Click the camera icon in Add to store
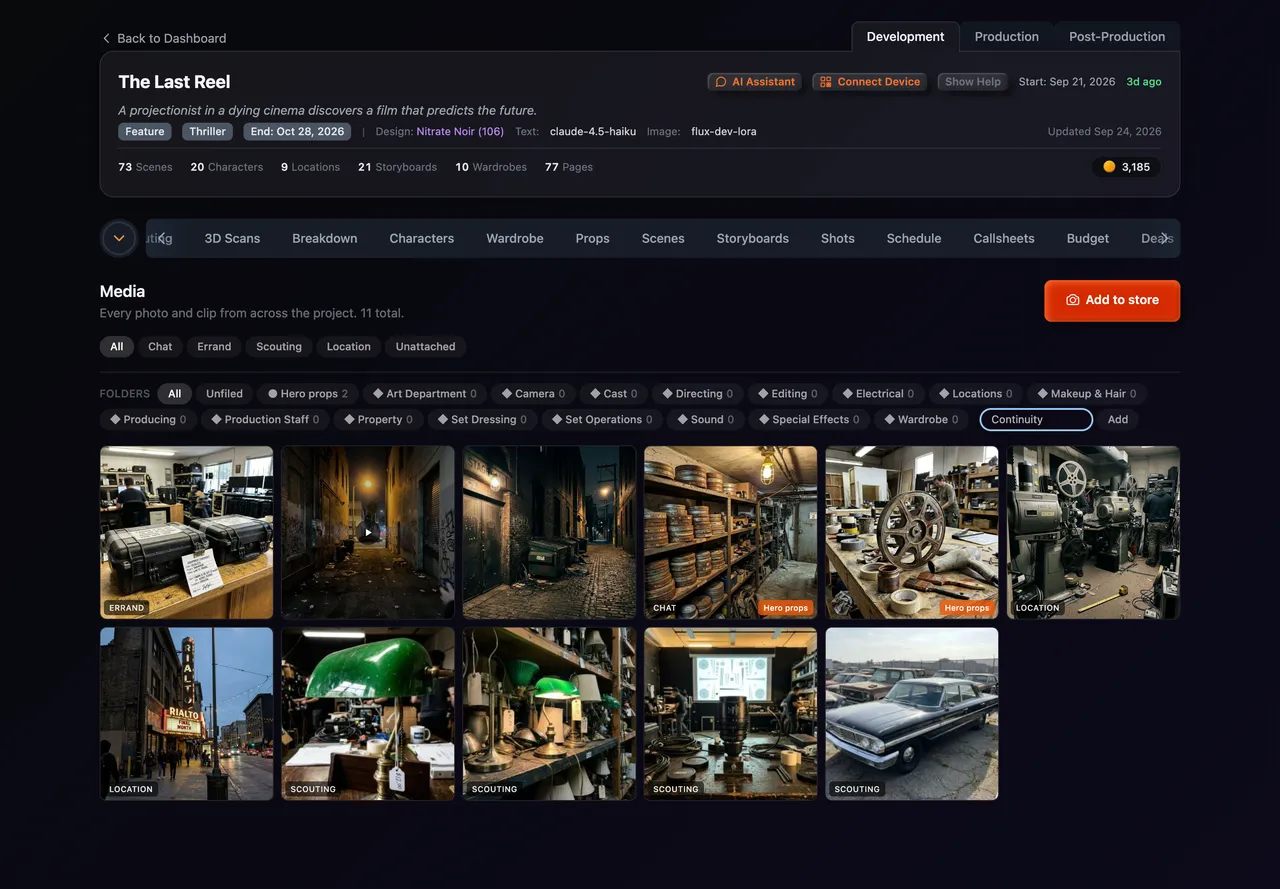This screenshot has height=889, width=1280. pos(1072,300)
